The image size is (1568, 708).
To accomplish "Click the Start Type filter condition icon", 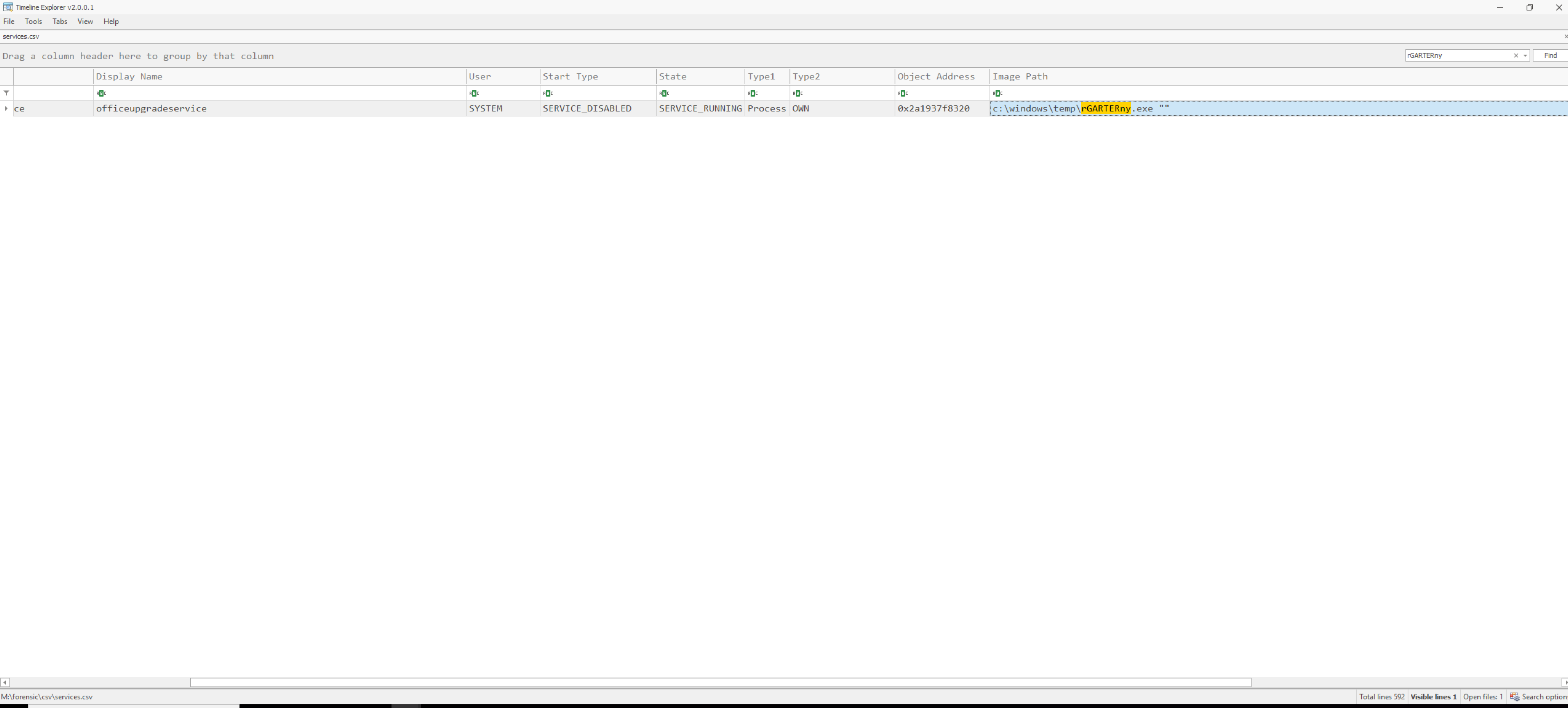I will click(548, 93).
